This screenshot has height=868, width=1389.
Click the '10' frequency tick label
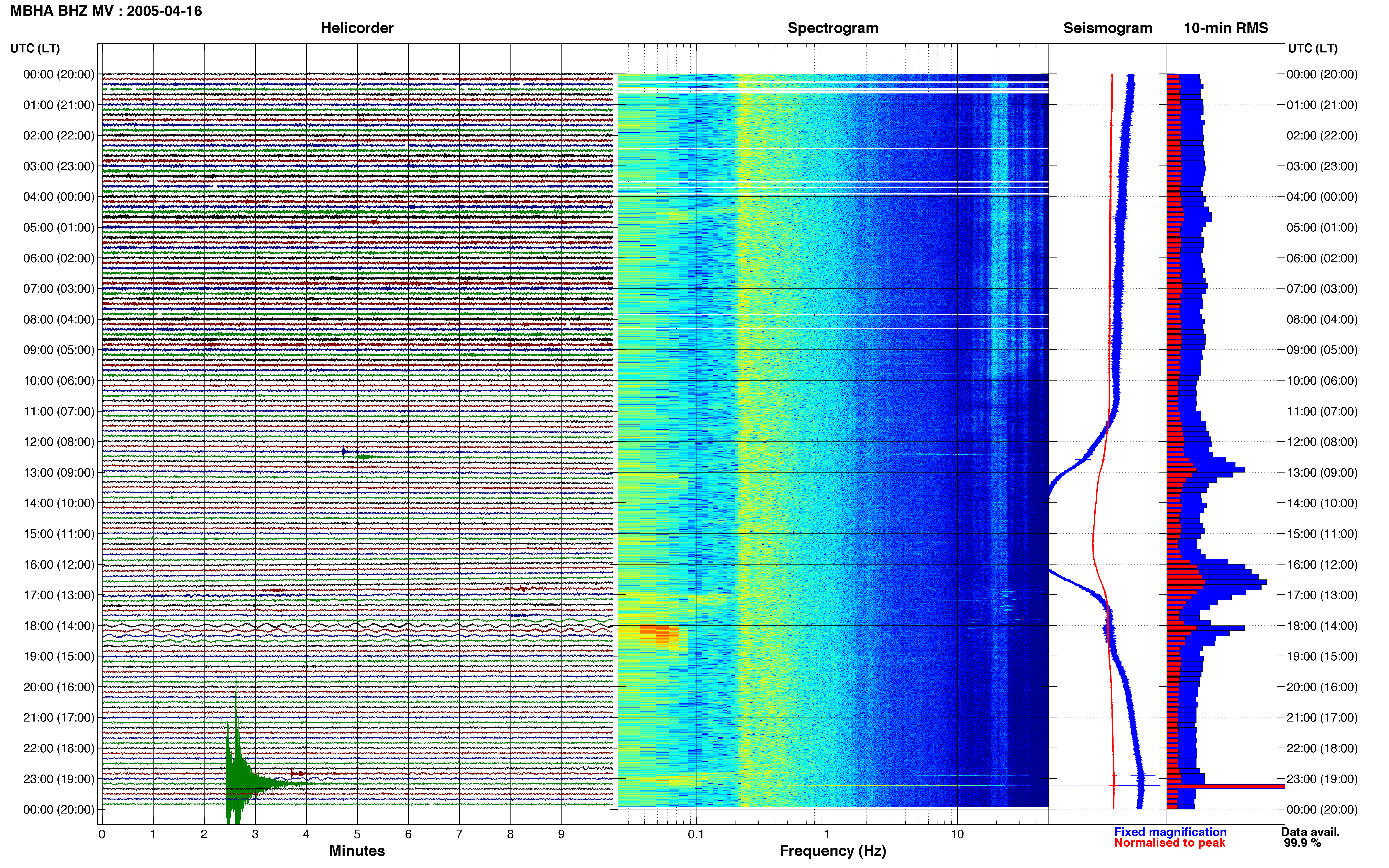(957, 834)
